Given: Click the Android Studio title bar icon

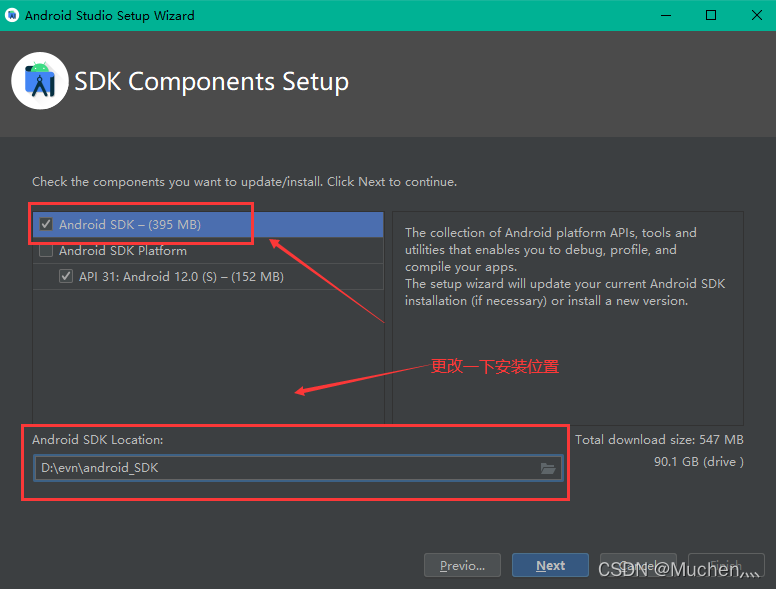Looking at the screenshot, I should pos(12,15).
